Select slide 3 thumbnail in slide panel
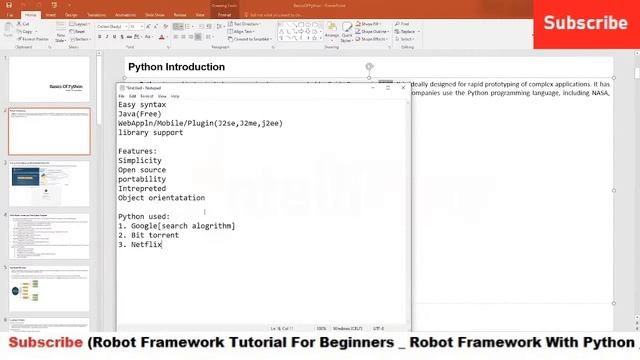The image size is (640, 360). click(49, 184)
